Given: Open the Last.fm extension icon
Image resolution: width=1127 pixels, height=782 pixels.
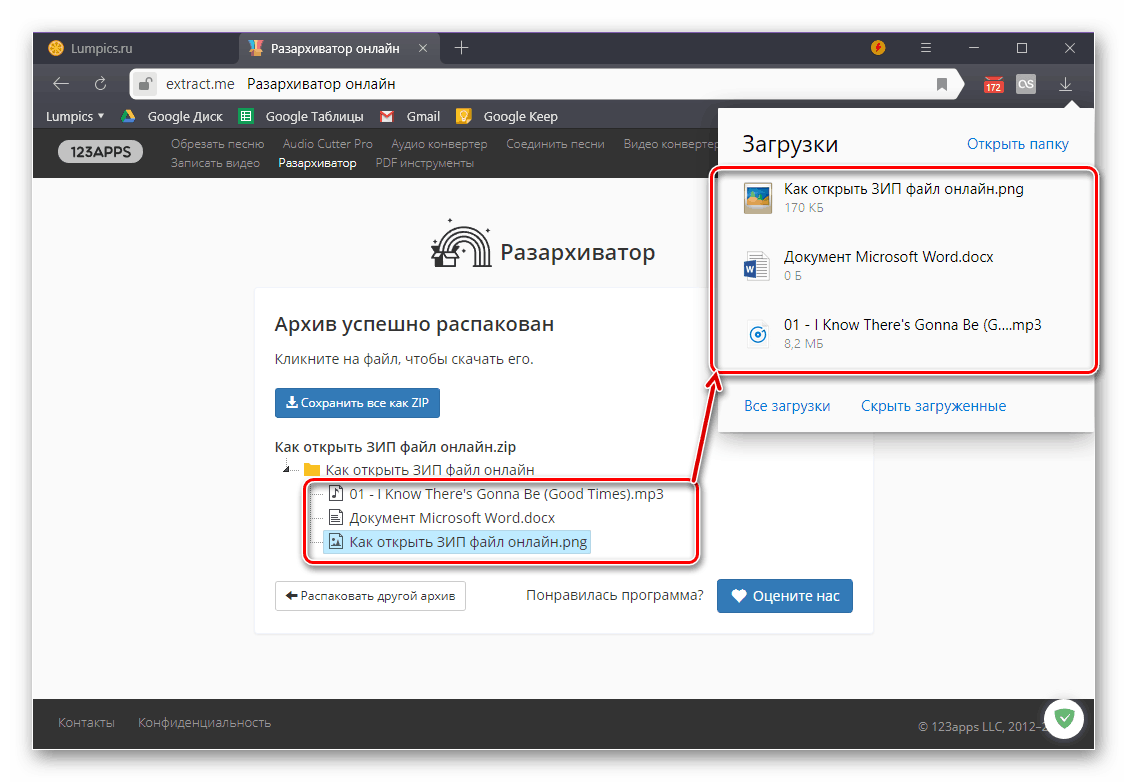Looking at the screenshot, I should (1026, 84).
